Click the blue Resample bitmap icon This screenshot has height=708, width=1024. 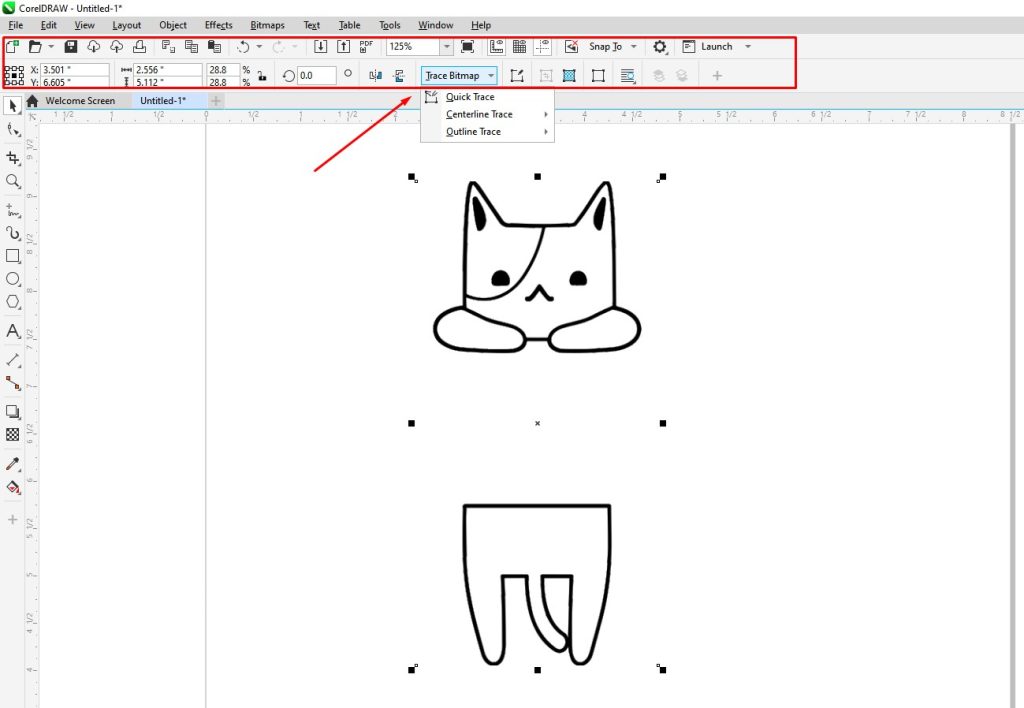pos(569,76)
